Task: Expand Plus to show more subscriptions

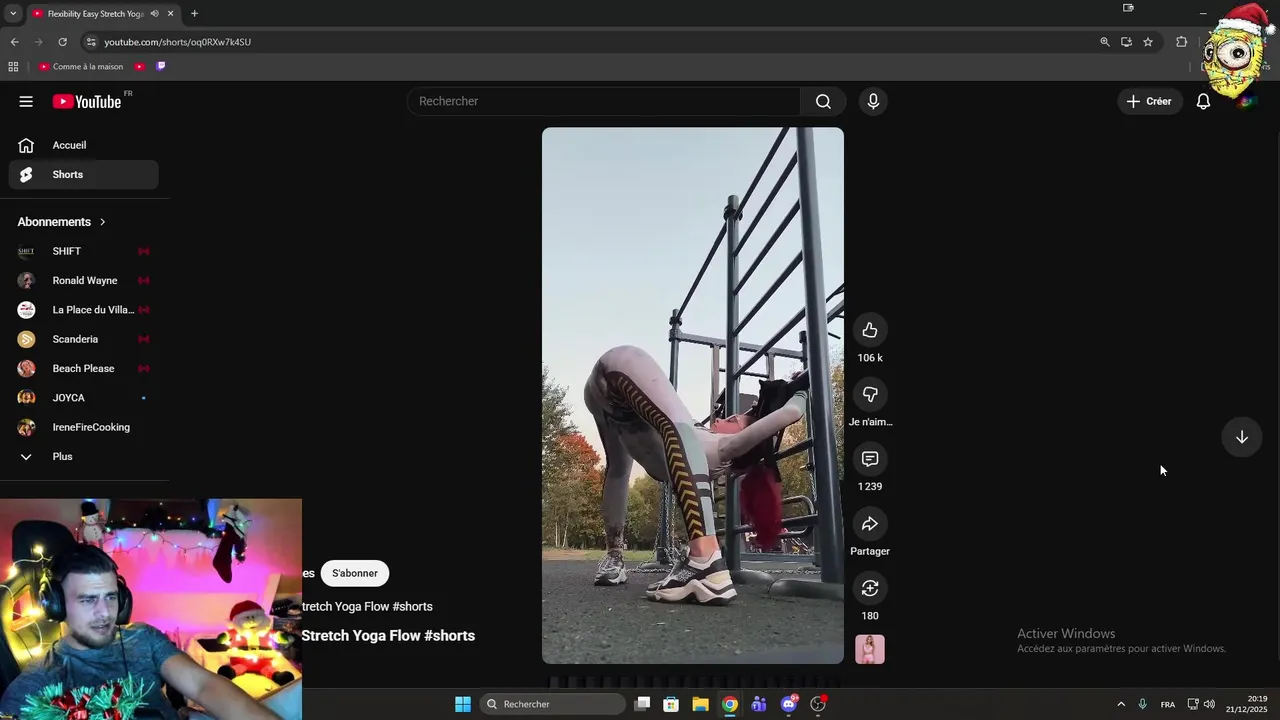Action: pos(84,456)
